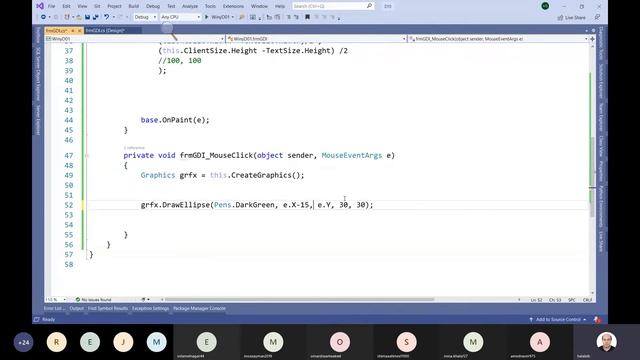Click the signed-in account avatar

[545, 6]
